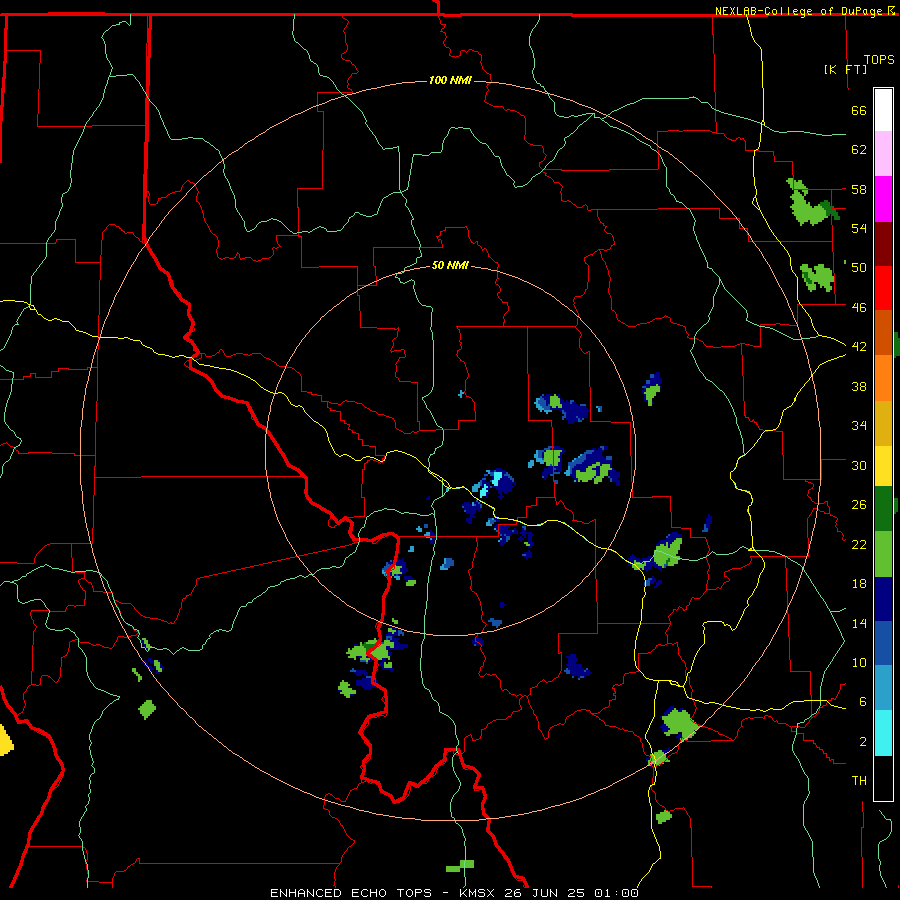
Task: Select the light green legend swatch
Action: click(883, 554)
